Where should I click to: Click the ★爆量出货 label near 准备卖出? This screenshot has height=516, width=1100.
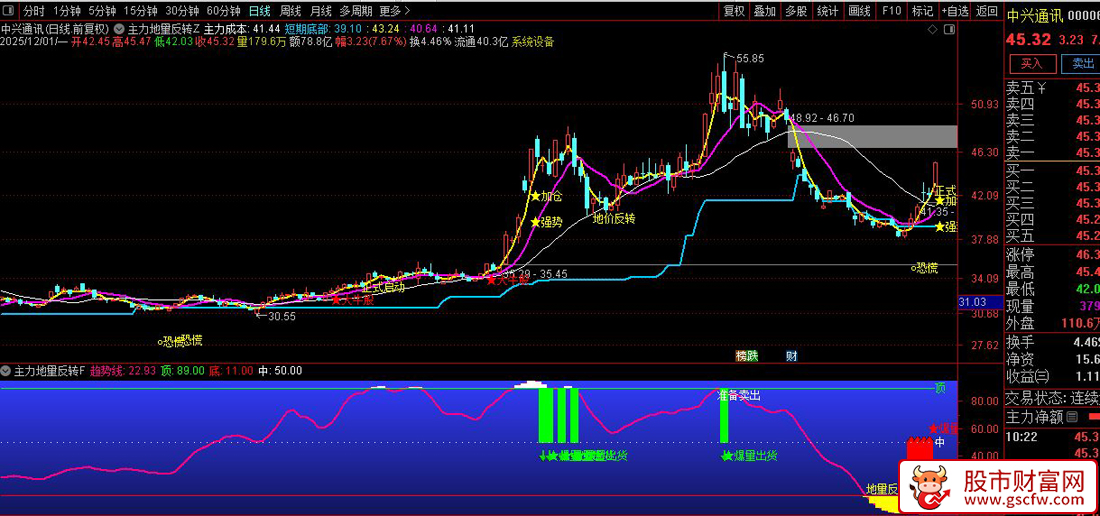click(x=750, y=456)
